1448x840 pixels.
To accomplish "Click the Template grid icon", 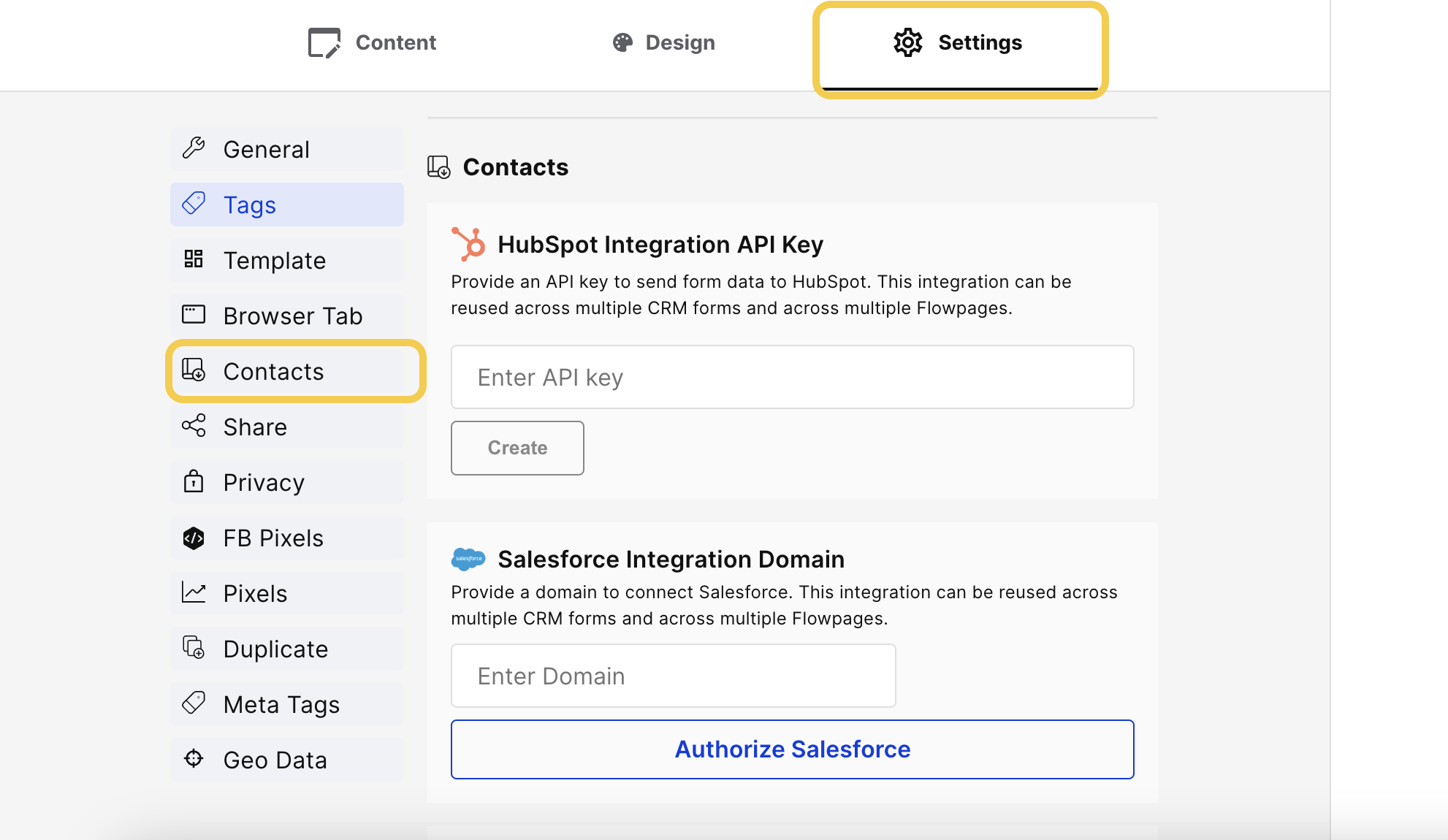I will [x=194, y=259].
